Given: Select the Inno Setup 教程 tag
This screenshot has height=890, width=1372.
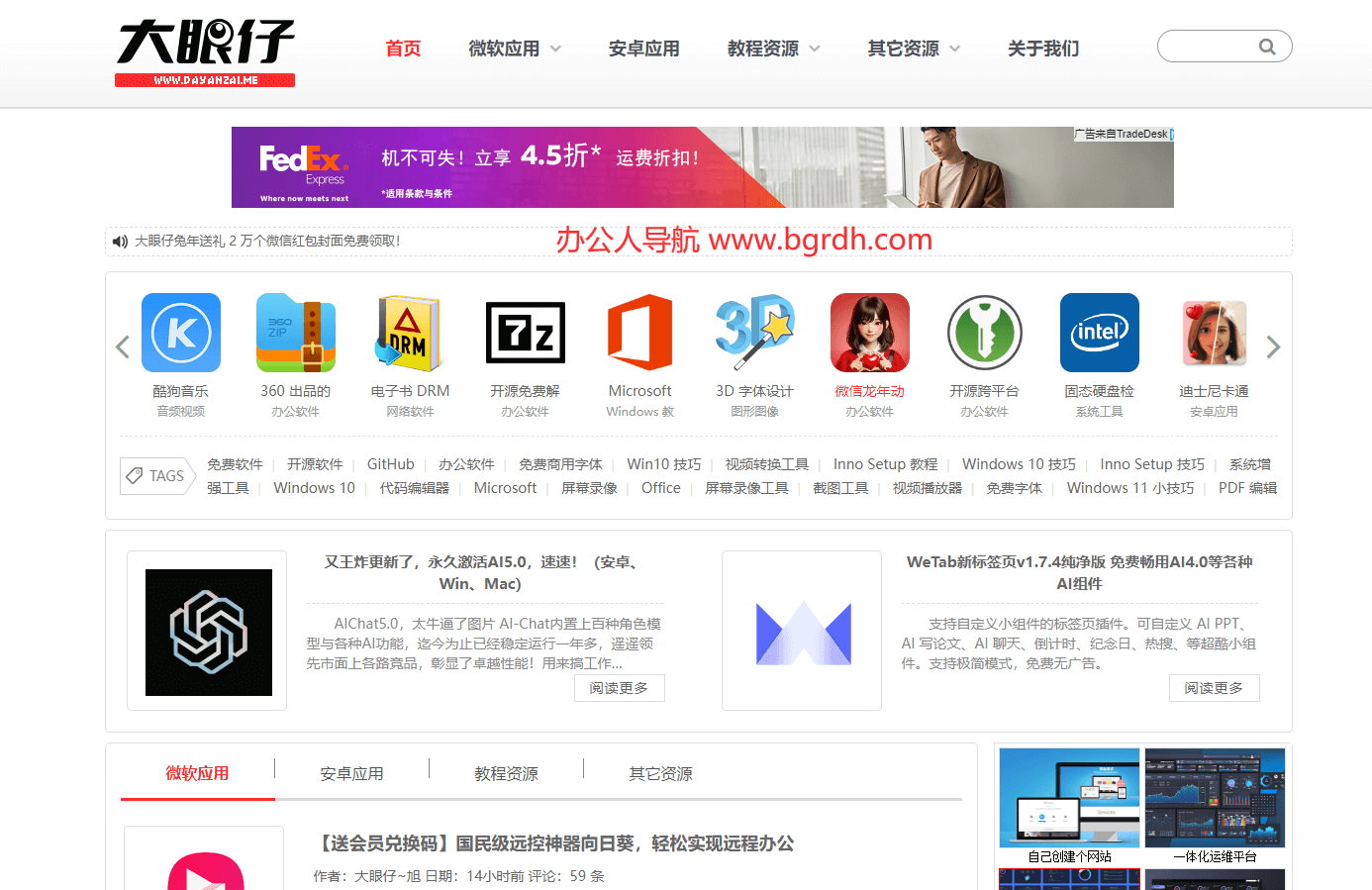Looking at the screenshot, I should tap(885, 464).
